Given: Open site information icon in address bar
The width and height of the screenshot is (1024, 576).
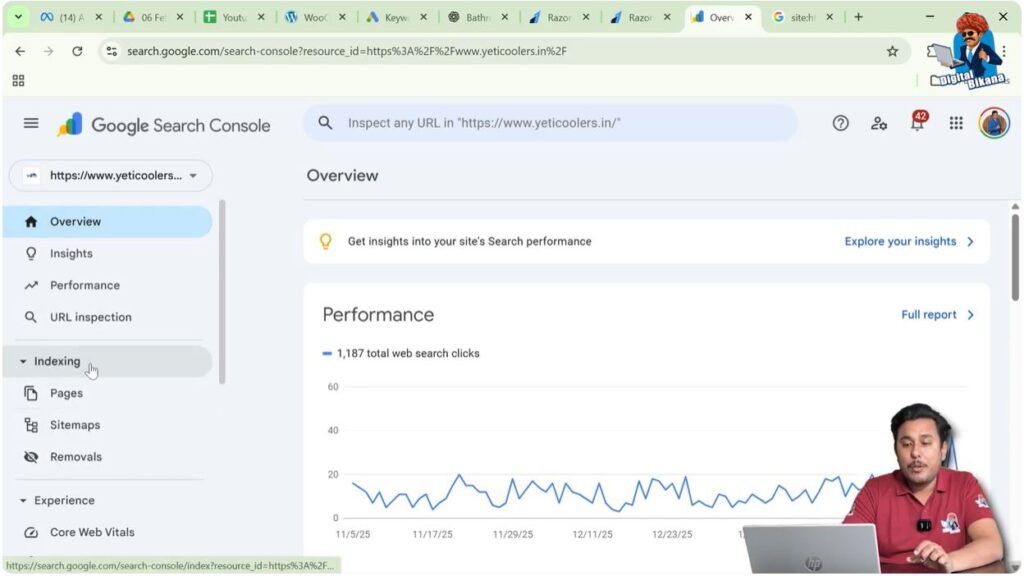Looking at the screenshot, I should click(112, 51).
